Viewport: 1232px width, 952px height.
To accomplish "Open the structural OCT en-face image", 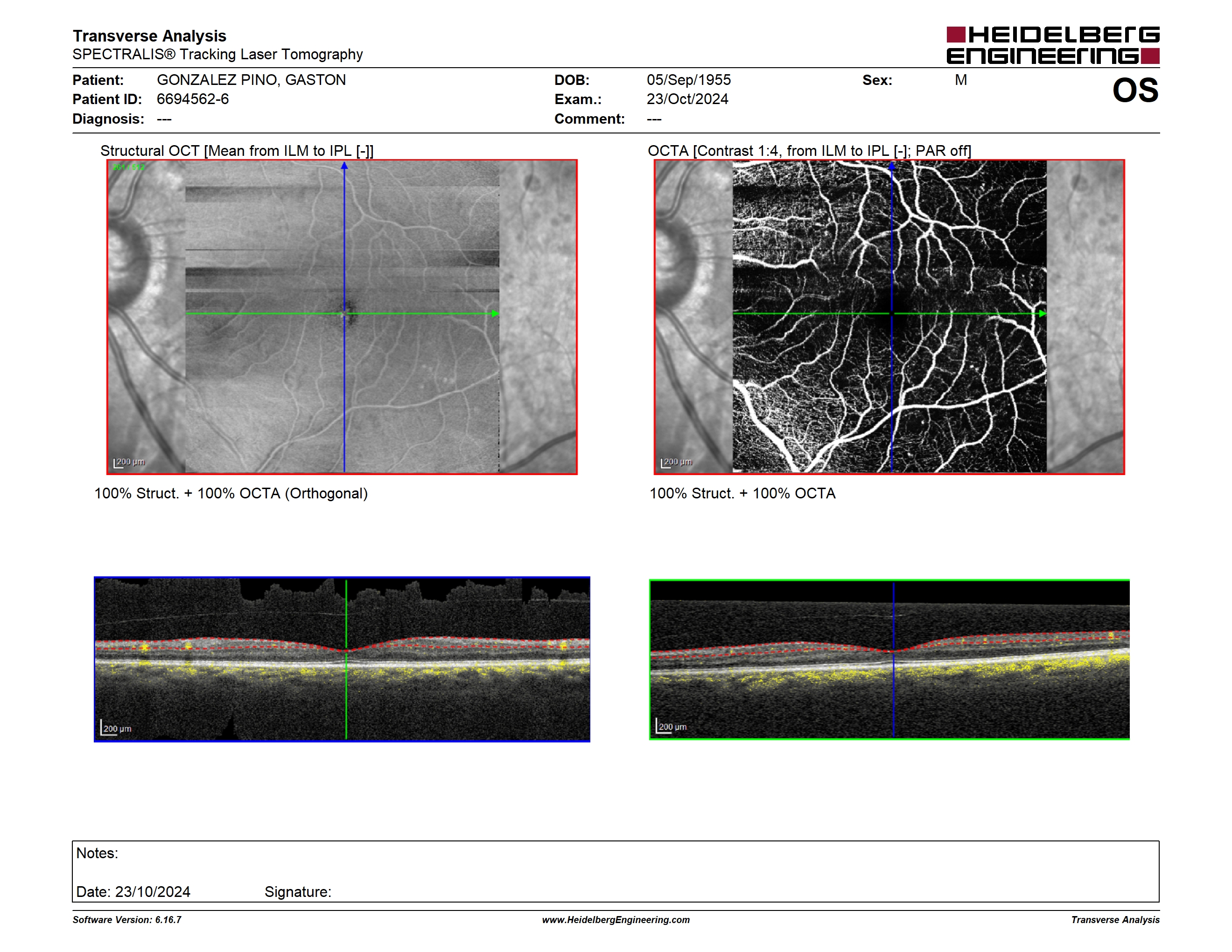I will [342, 317].
